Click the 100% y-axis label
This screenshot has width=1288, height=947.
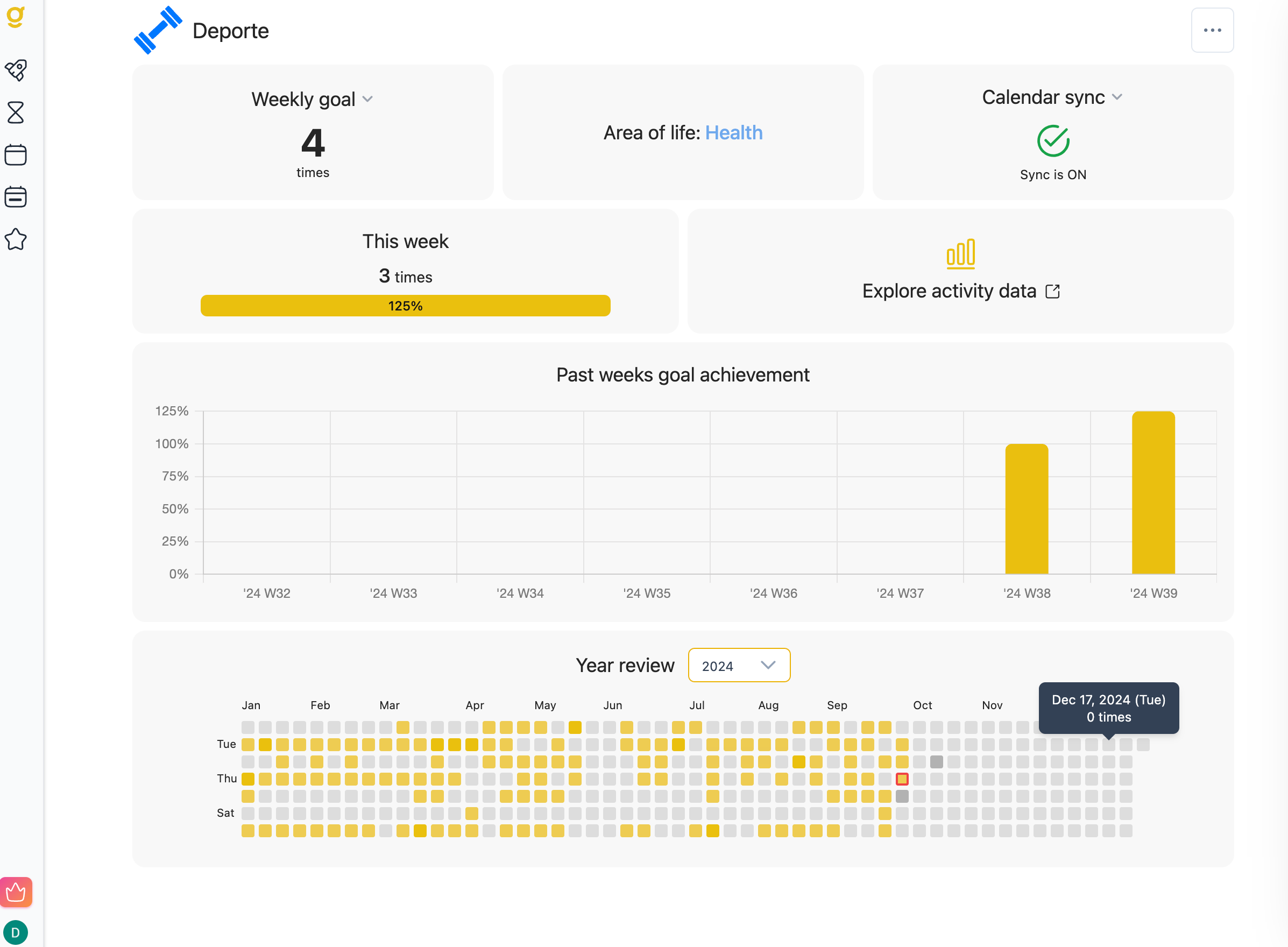[172, 444]
